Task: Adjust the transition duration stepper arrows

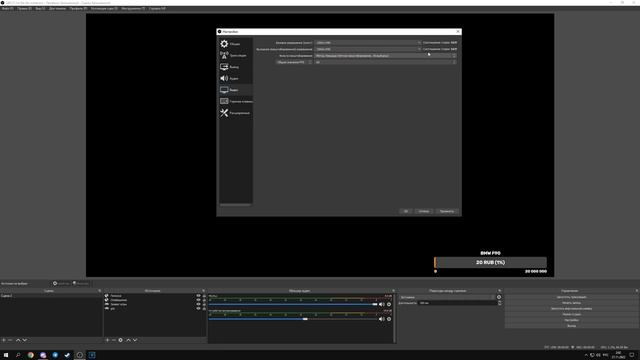Action: [499, 303]
